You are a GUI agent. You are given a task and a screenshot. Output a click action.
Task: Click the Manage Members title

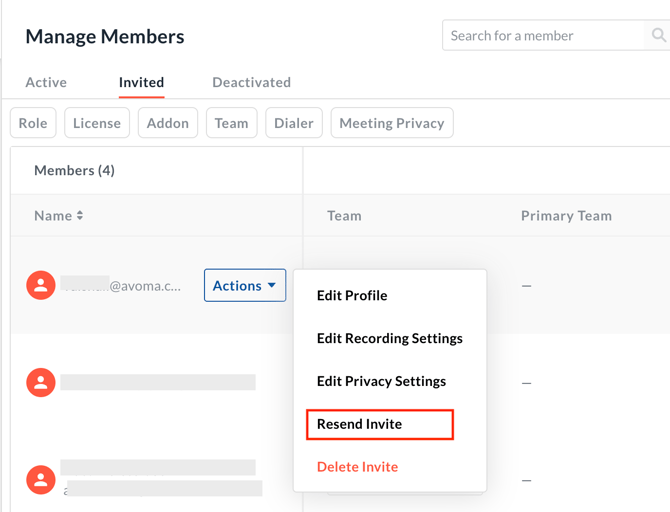(x=105, y=36)
